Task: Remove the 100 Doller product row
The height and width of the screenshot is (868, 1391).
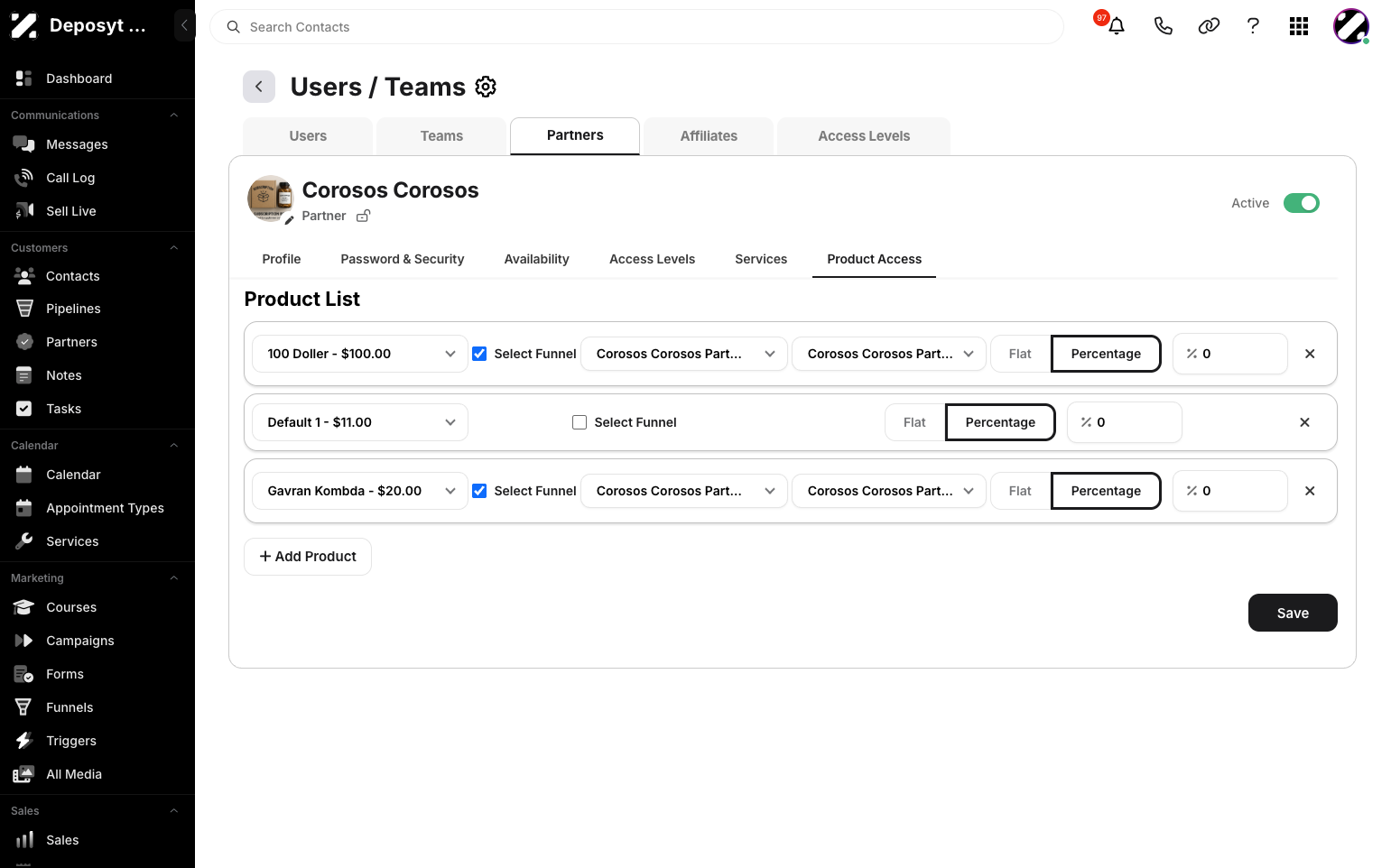Action: pyautogui.click(x=1310, y=354)
